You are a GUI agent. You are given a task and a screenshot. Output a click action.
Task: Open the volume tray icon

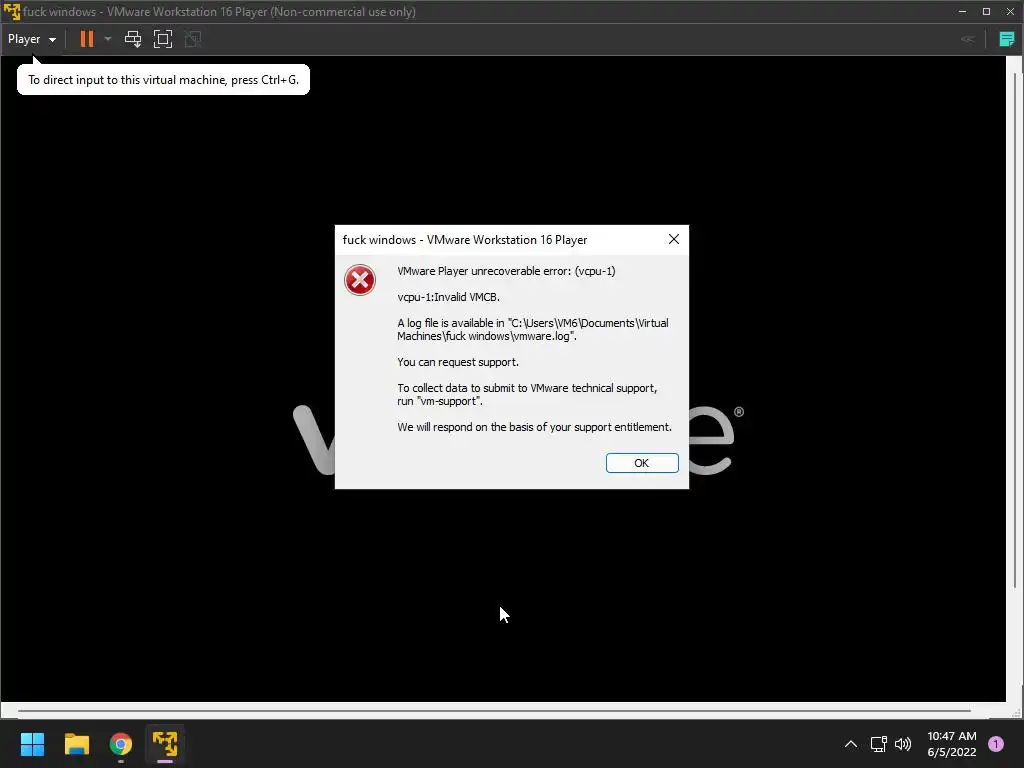pos(903,744)
